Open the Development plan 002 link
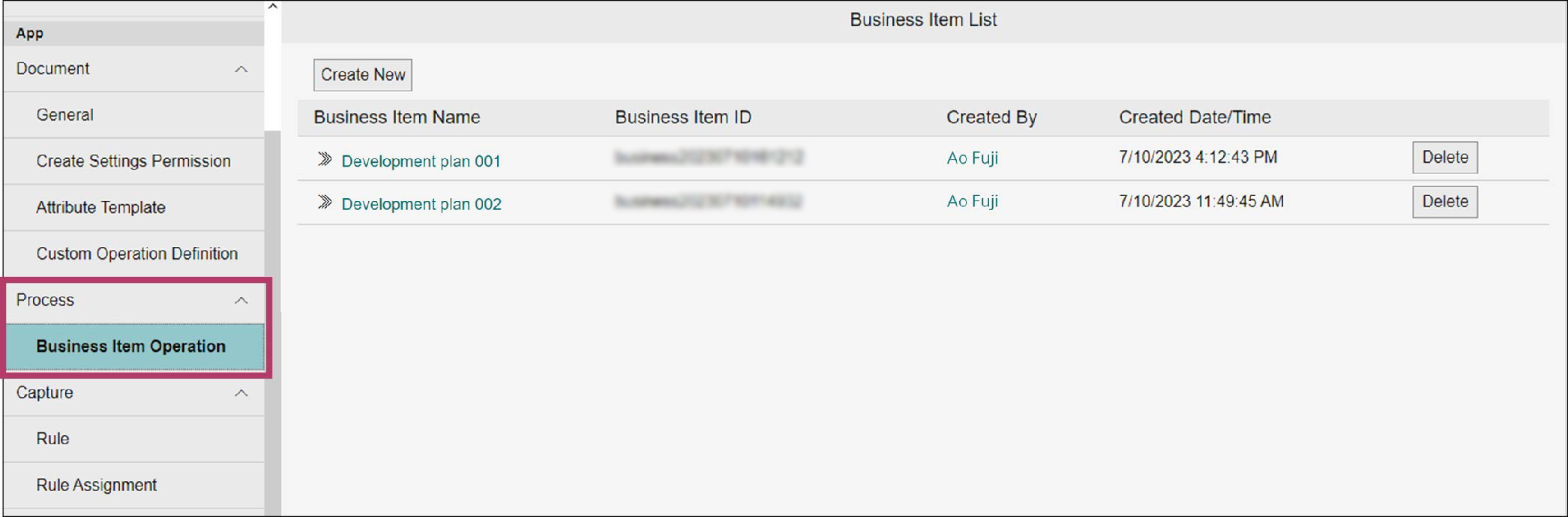1568x517 pixels. [x=421, y=204]
